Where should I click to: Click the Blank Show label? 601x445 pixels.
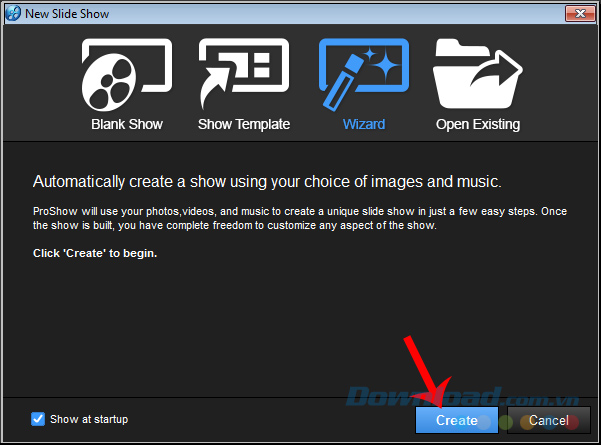click(x=127, y=124)
